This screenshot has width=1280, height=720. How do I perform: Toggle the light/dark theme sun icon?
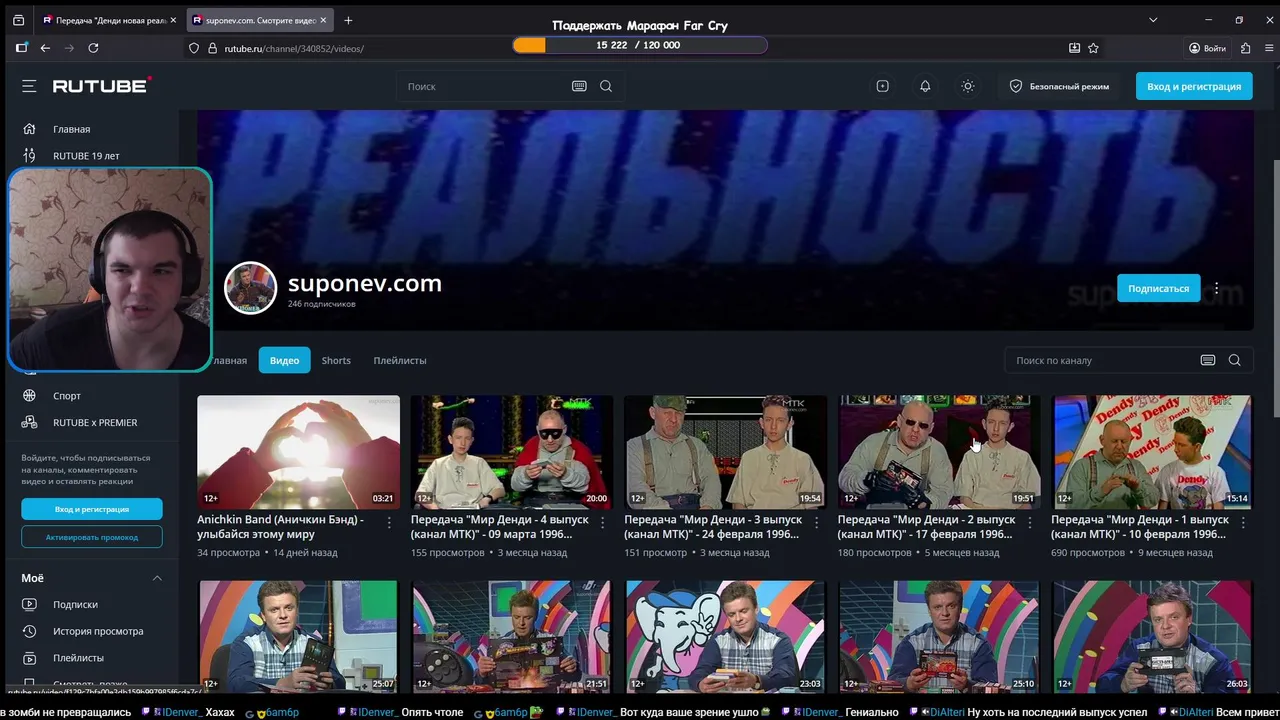(x=968, y=86)
